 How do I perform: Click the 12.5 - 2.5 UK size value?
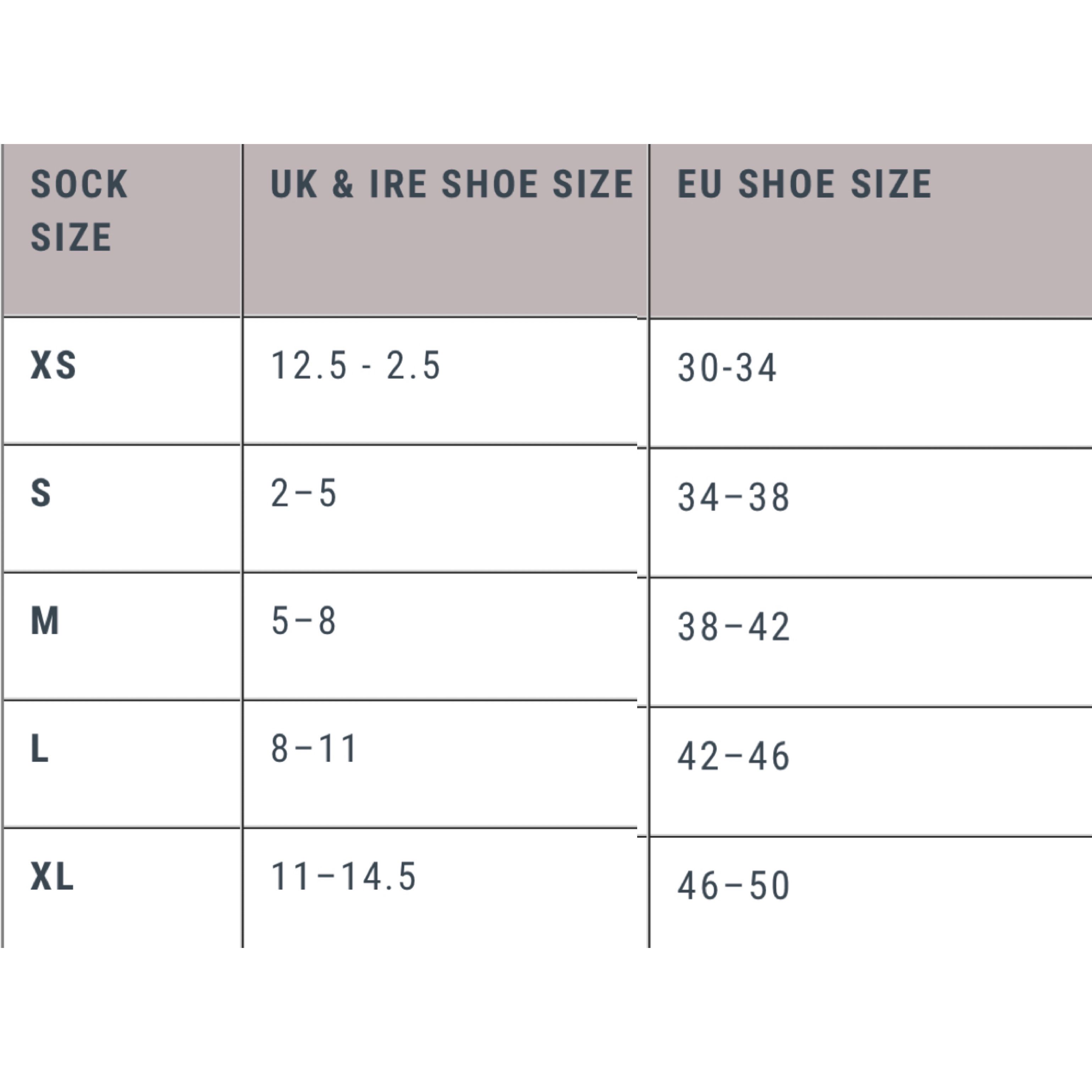pyautogui.click(x=355, y=365)
